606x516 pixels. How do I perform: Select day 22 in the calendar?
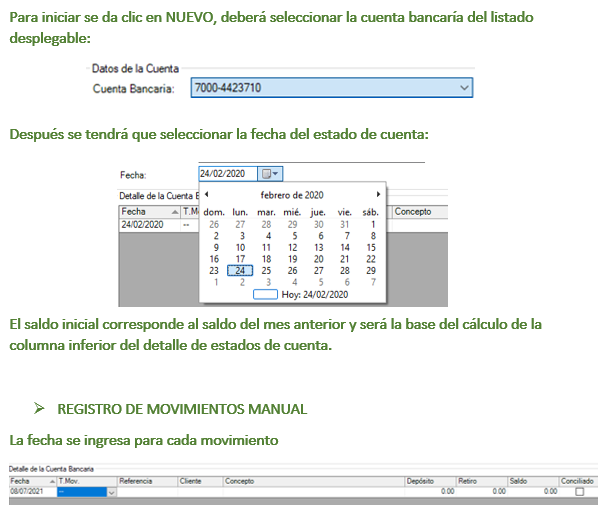coord(371,259)
